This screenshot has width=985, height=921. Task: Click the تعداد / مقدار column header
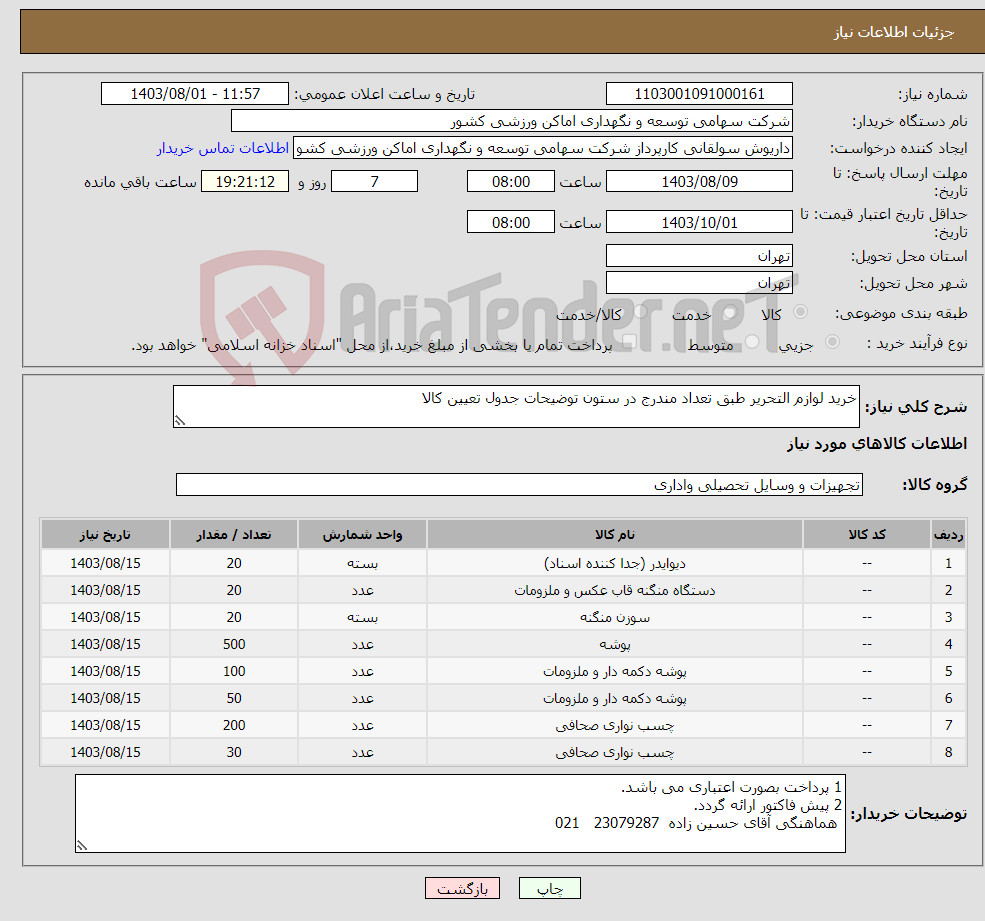(234, 535)
